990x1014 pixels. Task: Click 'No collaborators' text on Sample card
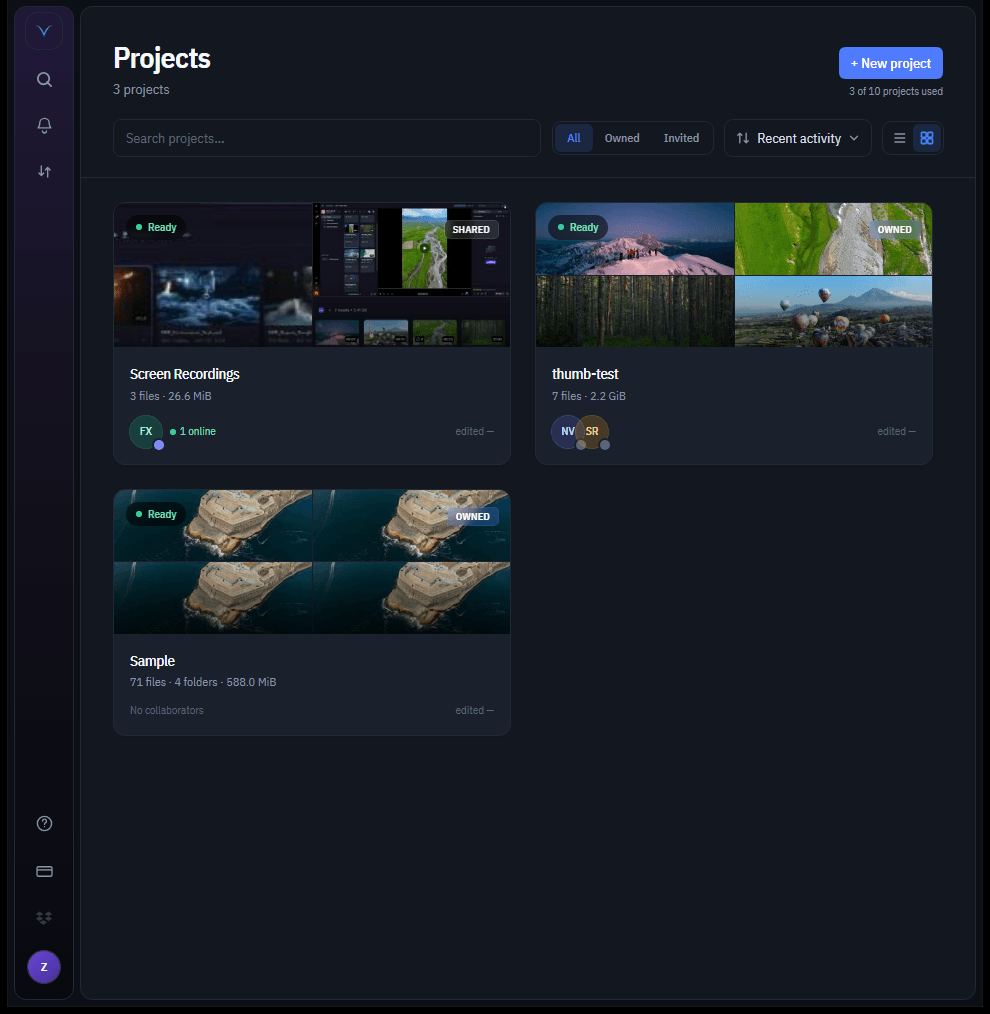[x=167, y=710]
